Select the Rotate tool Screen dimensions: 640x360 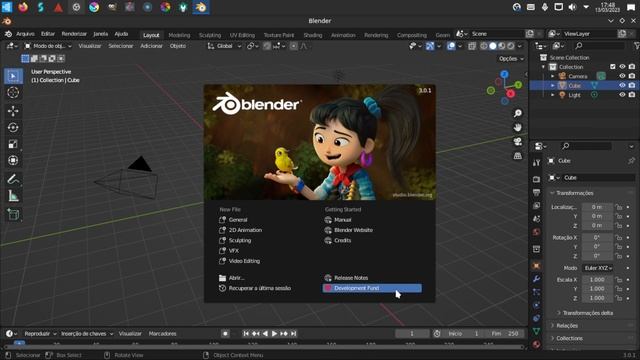[13, 128]
